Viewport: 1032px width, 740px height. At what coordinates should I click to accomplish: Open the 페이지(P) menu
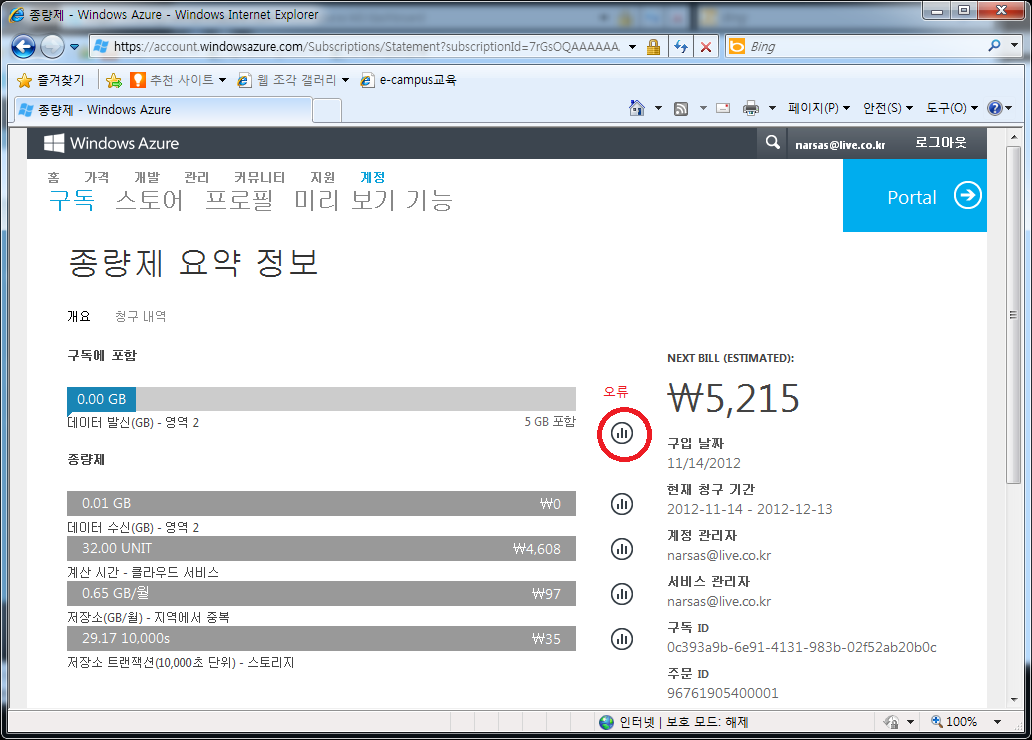(x=819, y=108)
